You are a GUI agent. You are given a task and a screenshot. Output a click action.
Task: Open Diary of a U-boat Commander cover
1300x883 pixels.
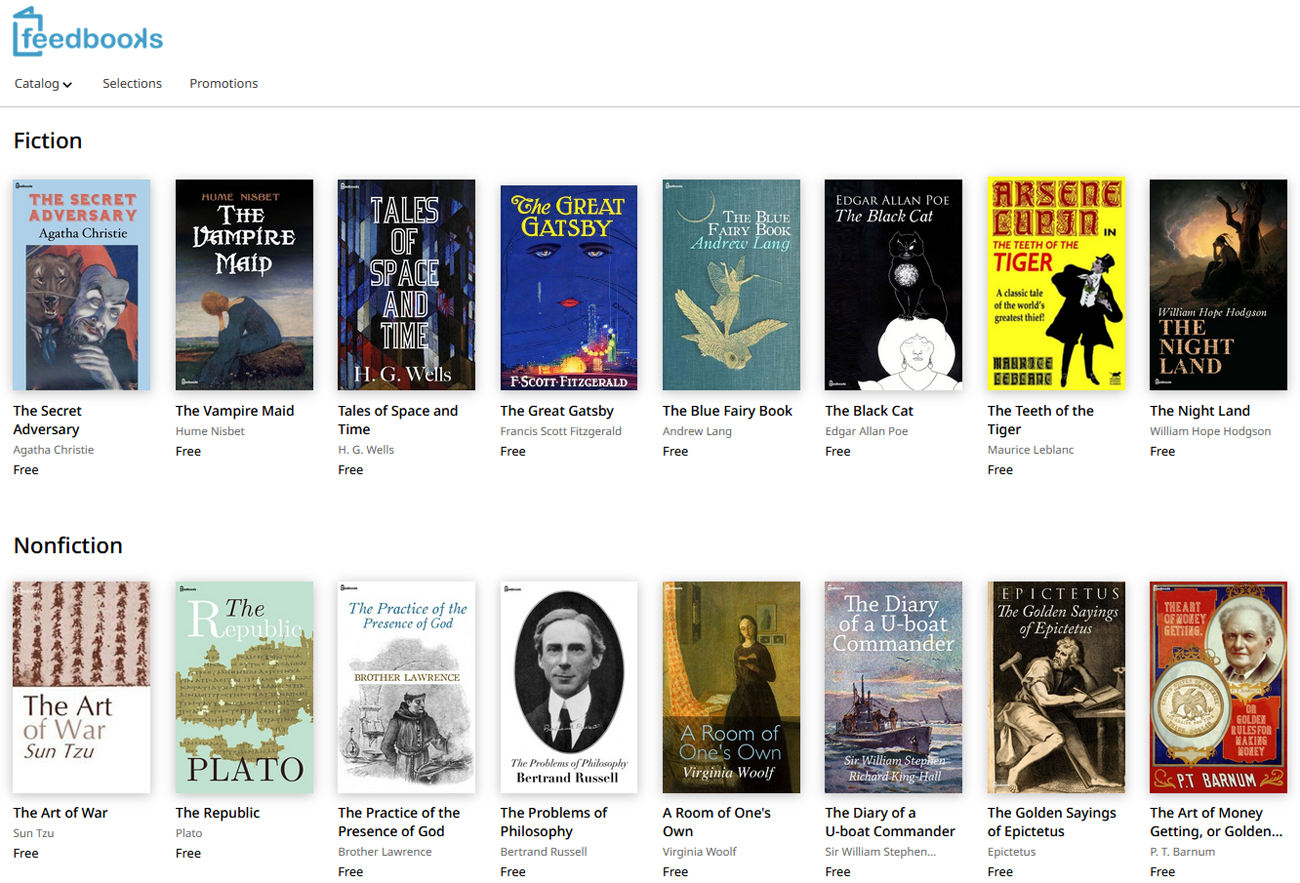pos(893,687)
